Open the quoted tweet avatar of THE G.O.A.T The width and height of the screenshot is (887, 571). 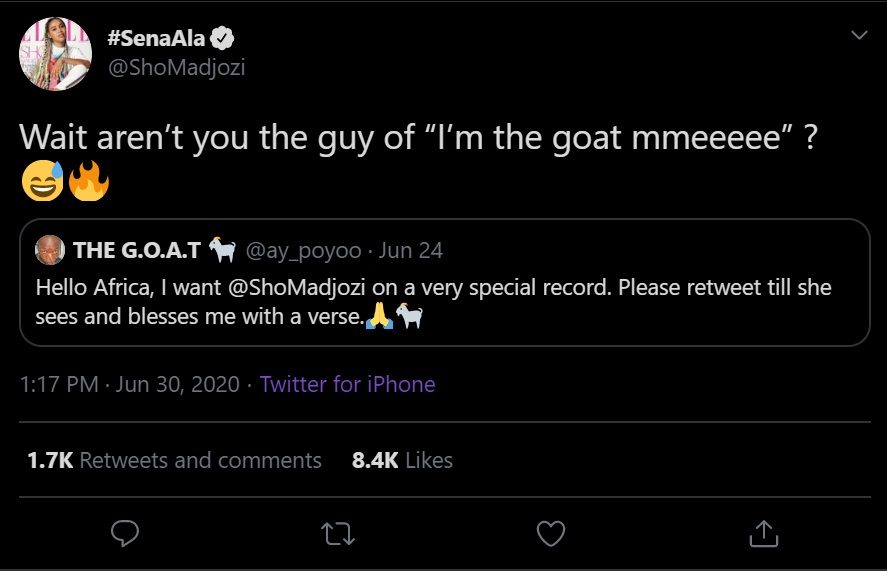pyautogui.click(x=50, y=250)
